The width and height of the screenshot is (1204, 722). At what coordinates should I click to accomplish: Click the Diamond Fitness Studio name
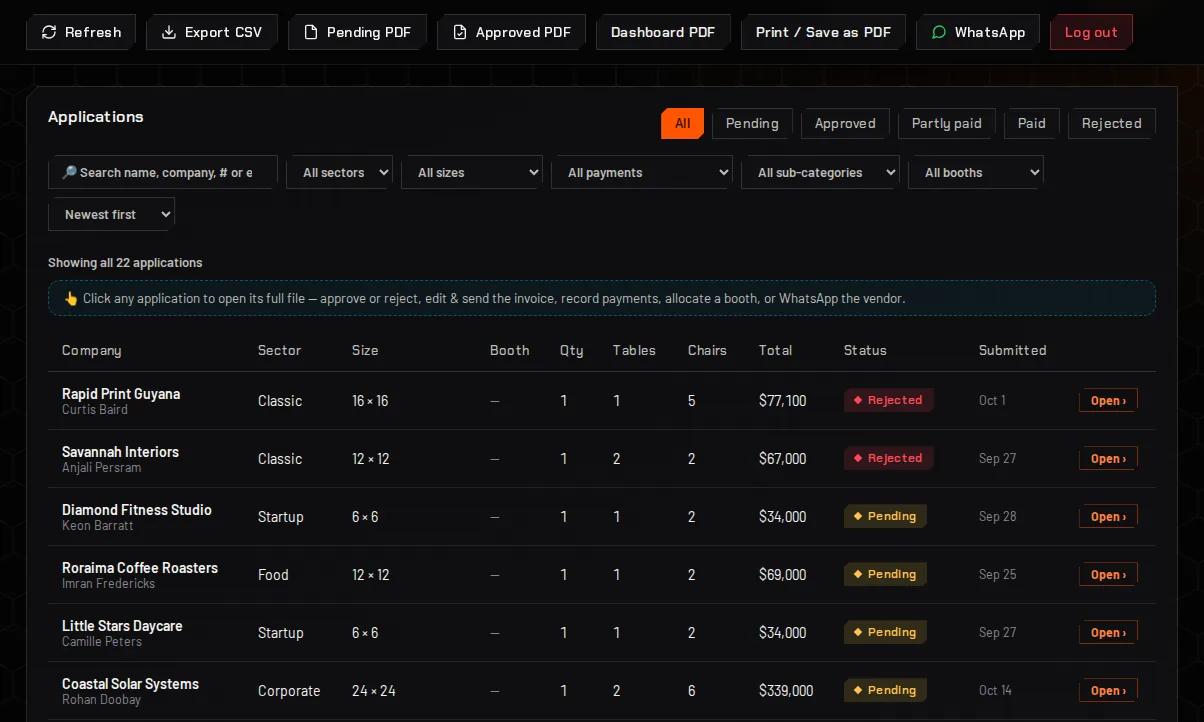(137, 510)
